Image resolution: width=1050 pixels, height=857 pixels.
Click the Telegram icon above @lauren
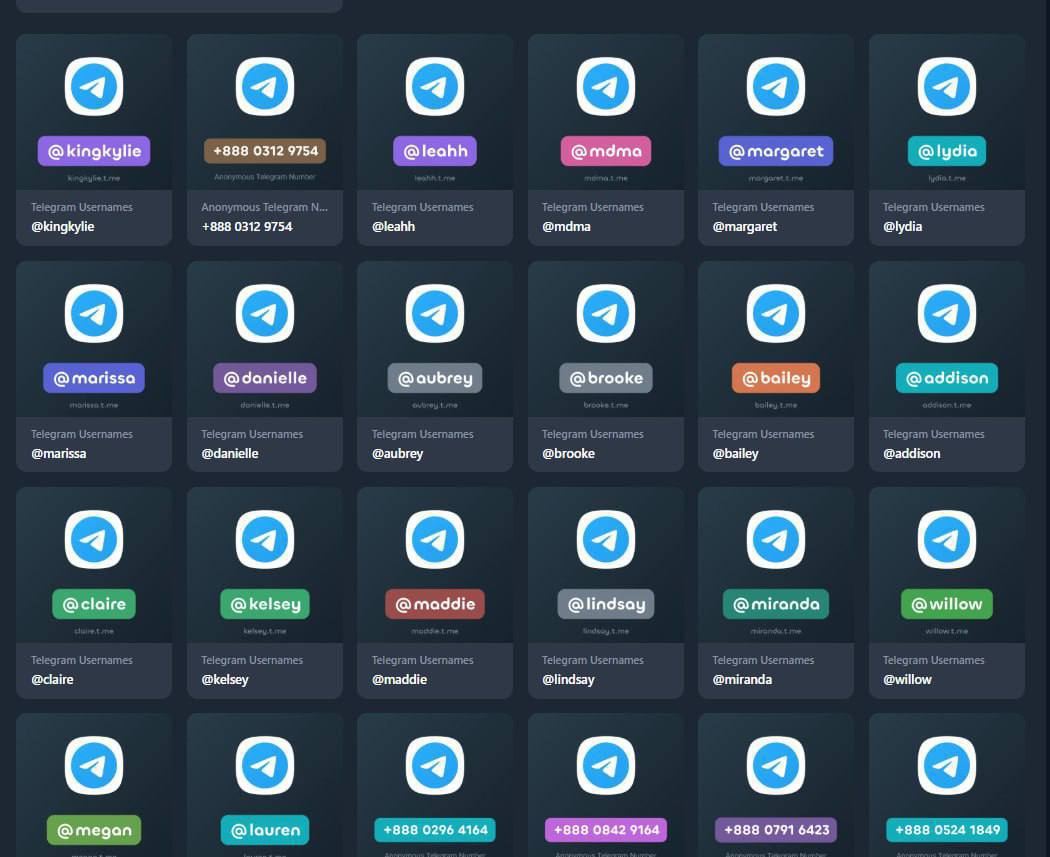(x=265, y=765)
